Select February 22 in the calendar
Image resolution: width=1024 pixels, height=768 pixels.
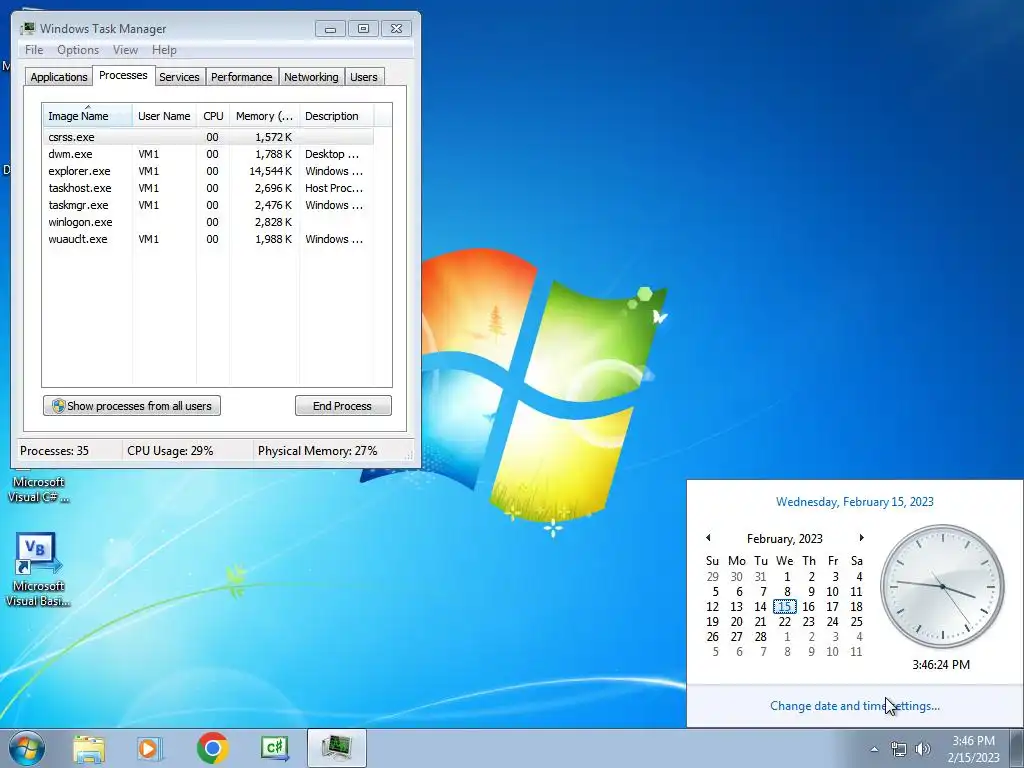coord(785,622)
